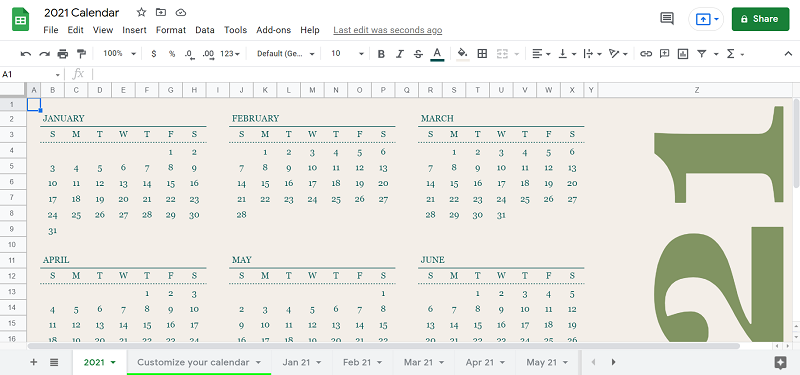Open the text color picker
Screen dimensions: 800x375
pyautogui.click(x=437, y=54)
